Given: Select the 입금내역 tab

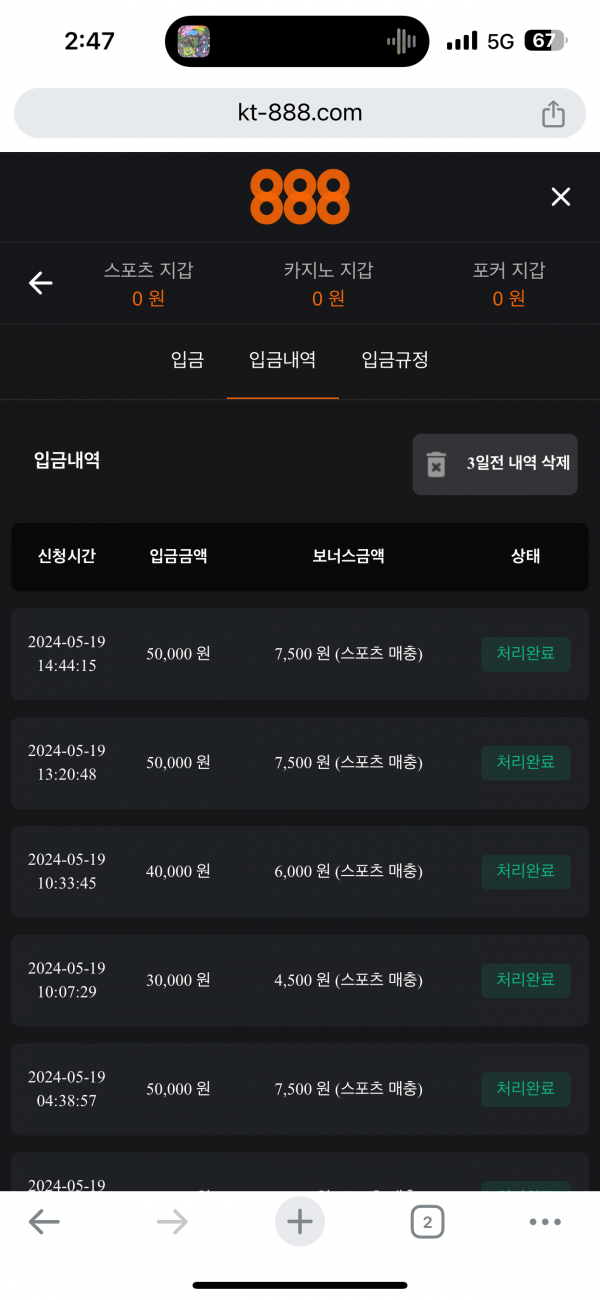Looking at the screenshot, I should [x=282, y=360].
